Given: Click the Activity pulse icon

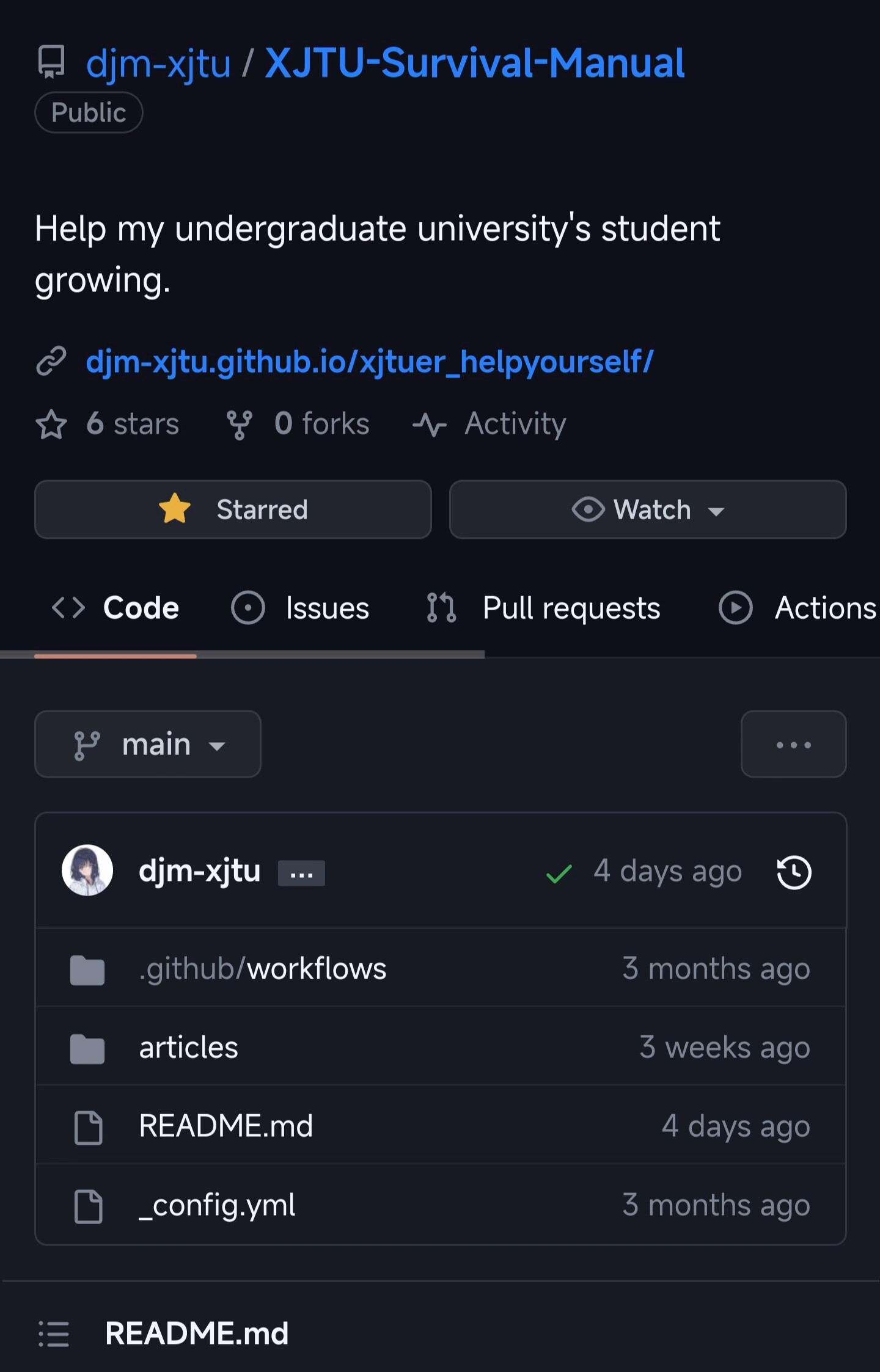Looking at the screenshot, I should click(430, 425).
